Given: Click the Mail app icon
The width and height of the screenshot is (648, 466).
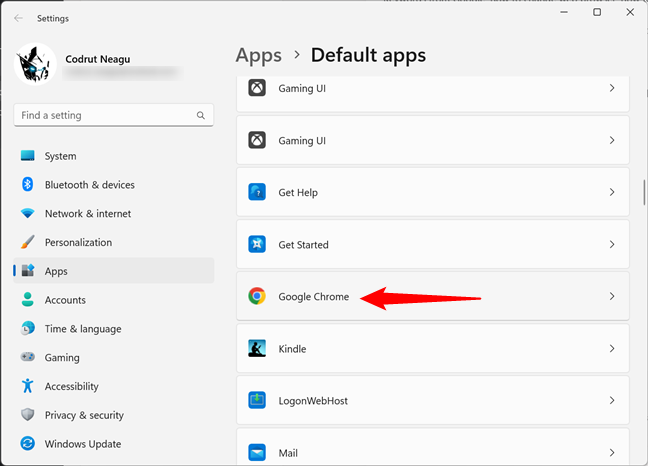Looking at the screenshot, I should click(257, 453).
